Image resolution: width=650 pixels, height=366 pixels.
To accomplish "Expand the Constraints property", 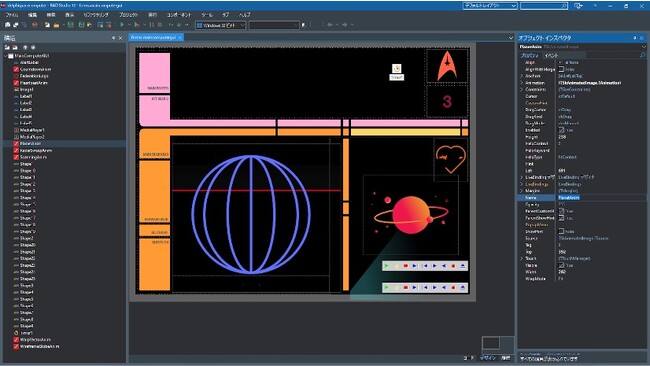I will [x=521, y=89].
